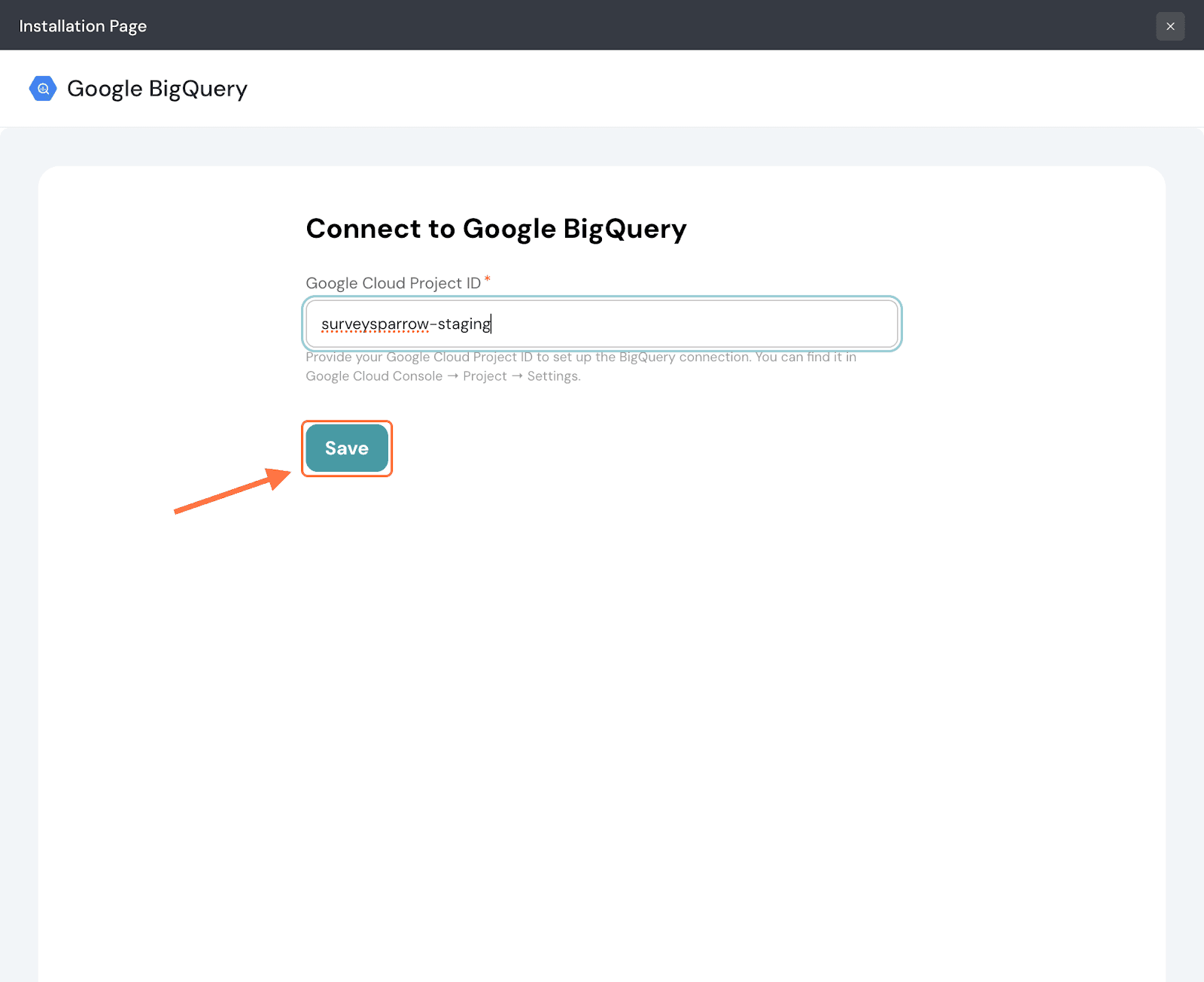1204x982 pixels.
Task: Click the word 'staging' in the input
Action: pos(464,324)
